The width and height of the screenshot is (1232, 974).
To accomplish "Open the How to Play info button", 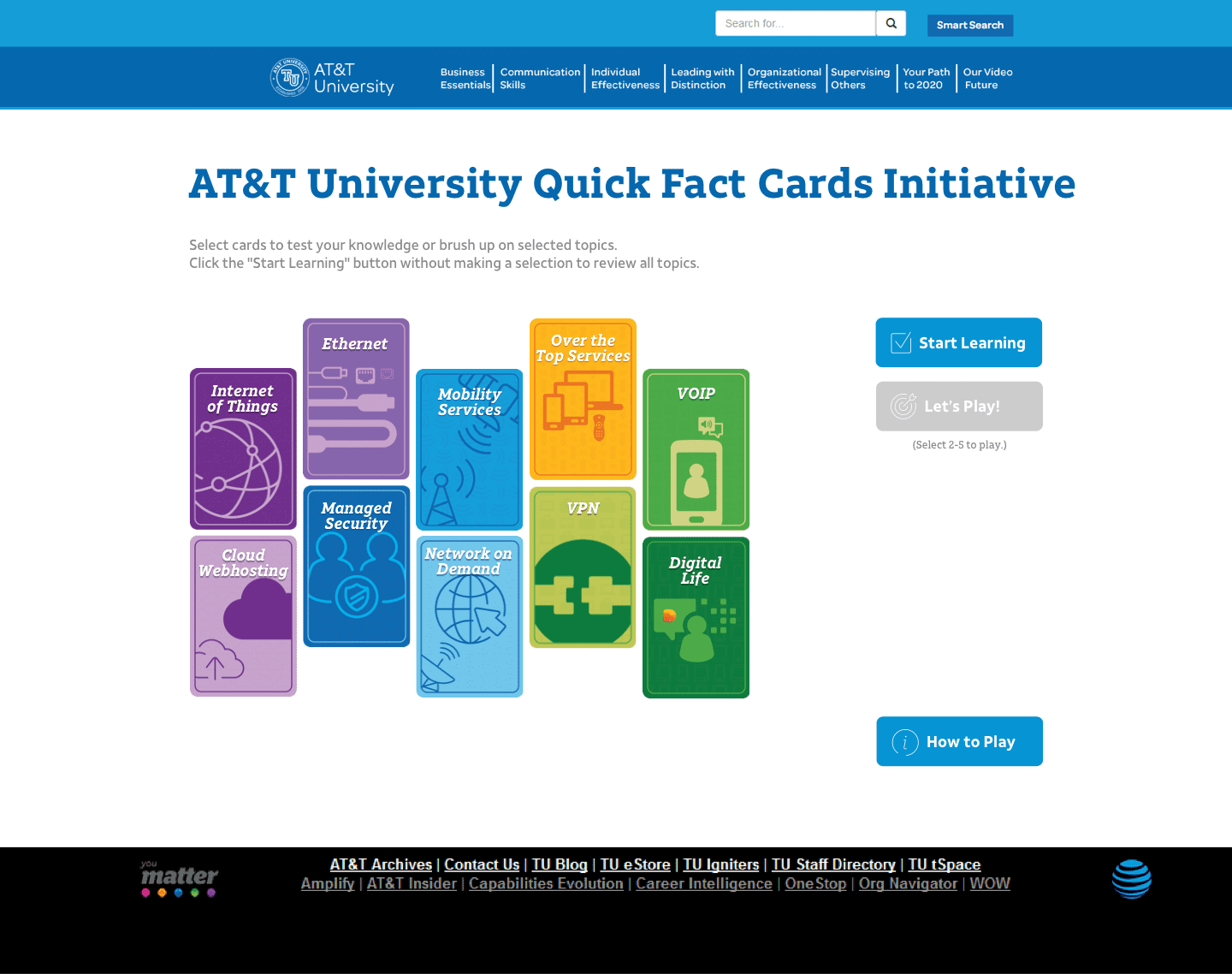I will [959, 741].
